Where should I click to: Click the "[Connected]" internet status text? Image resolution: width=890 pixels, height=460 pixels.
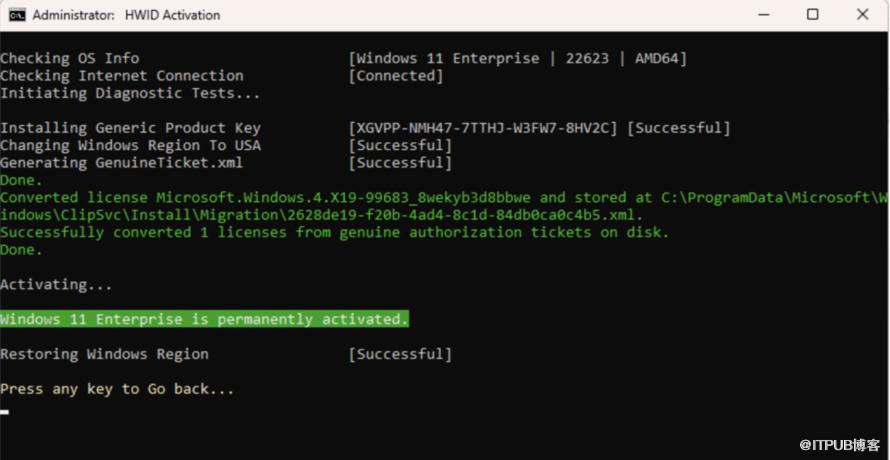pyautogui.click(x=396, y=75)
